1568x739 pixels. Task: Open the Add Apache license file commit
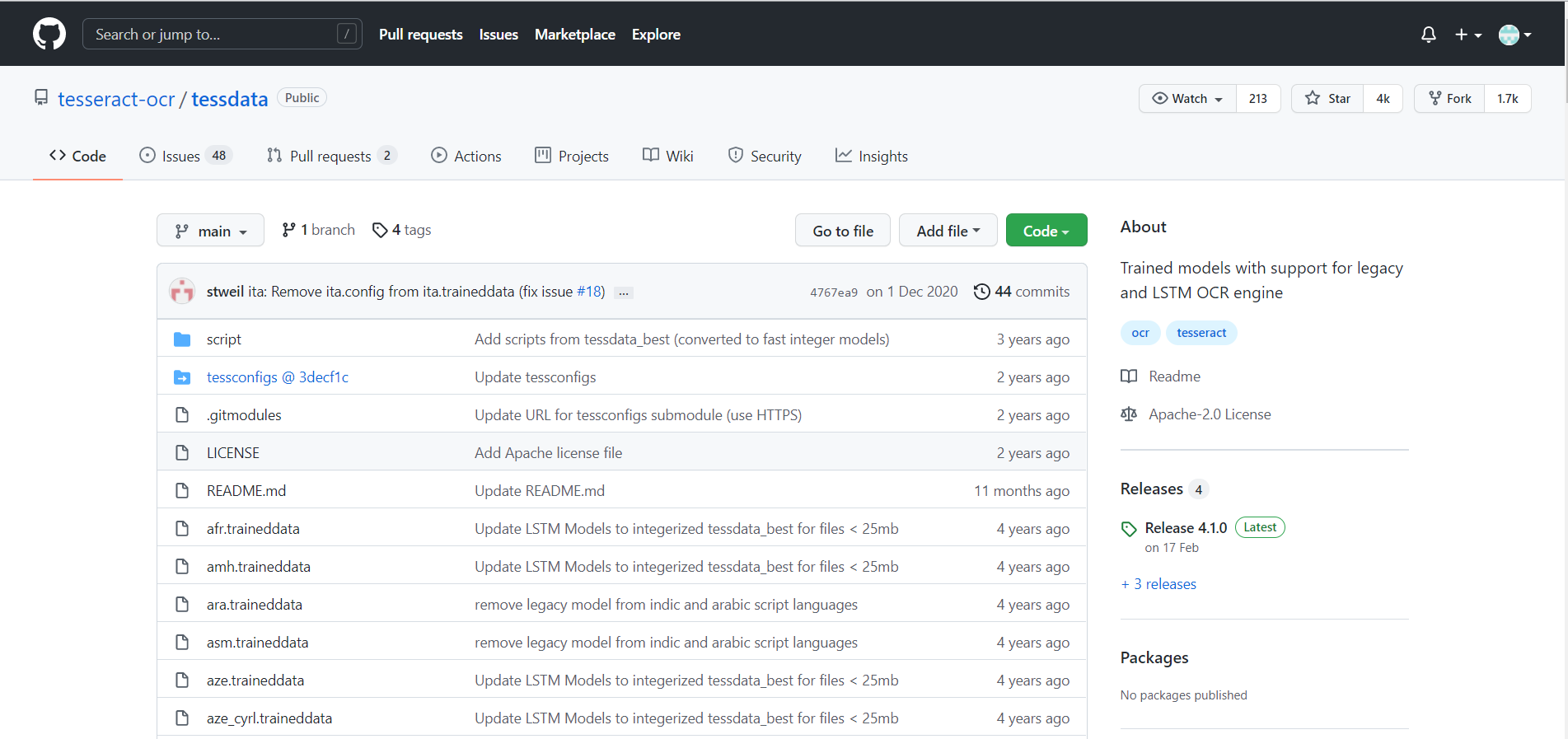click(x=549, y=453)
